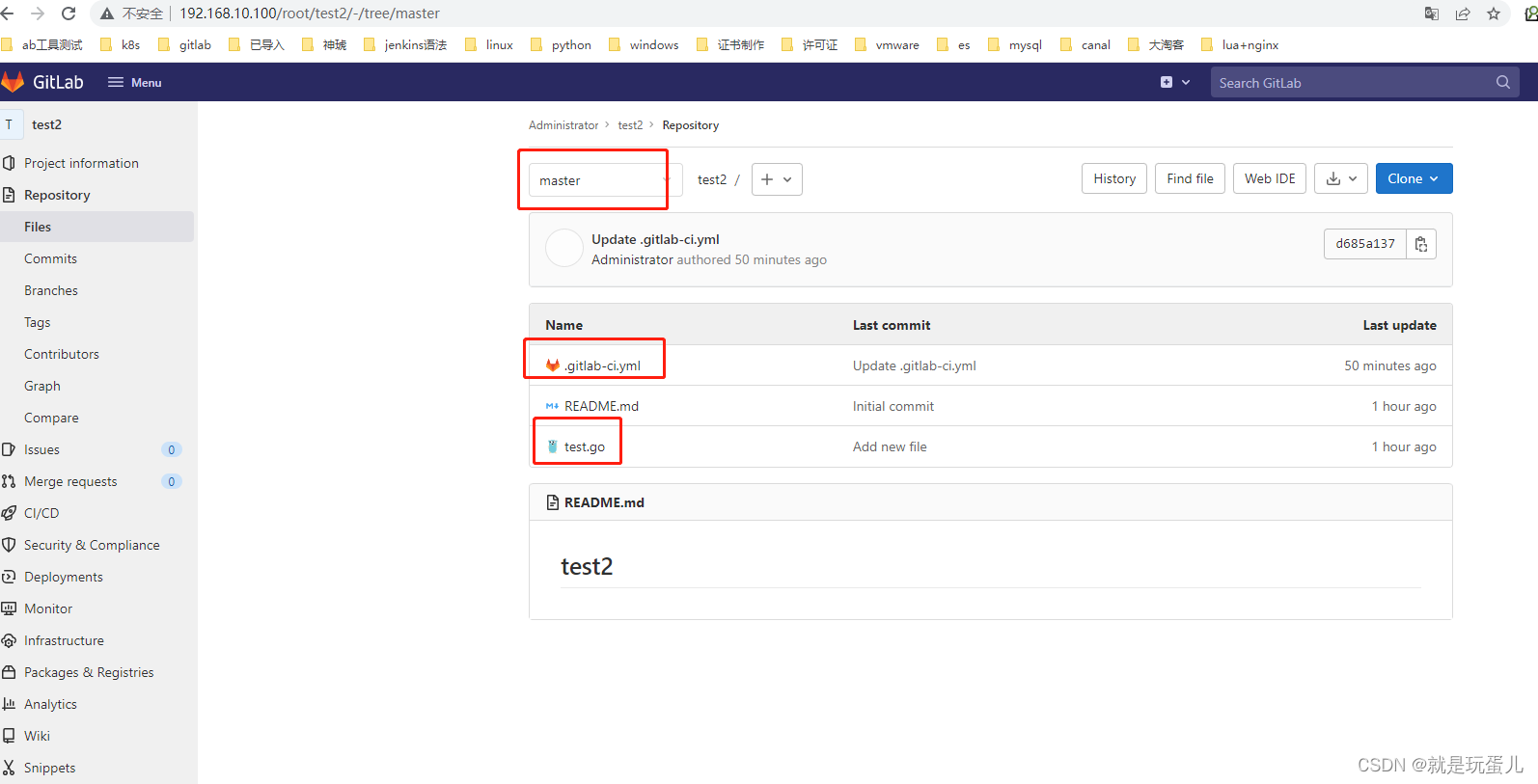Open CI/CD section
Viewport: 1538px width, 784px height.
click(41, 513)
